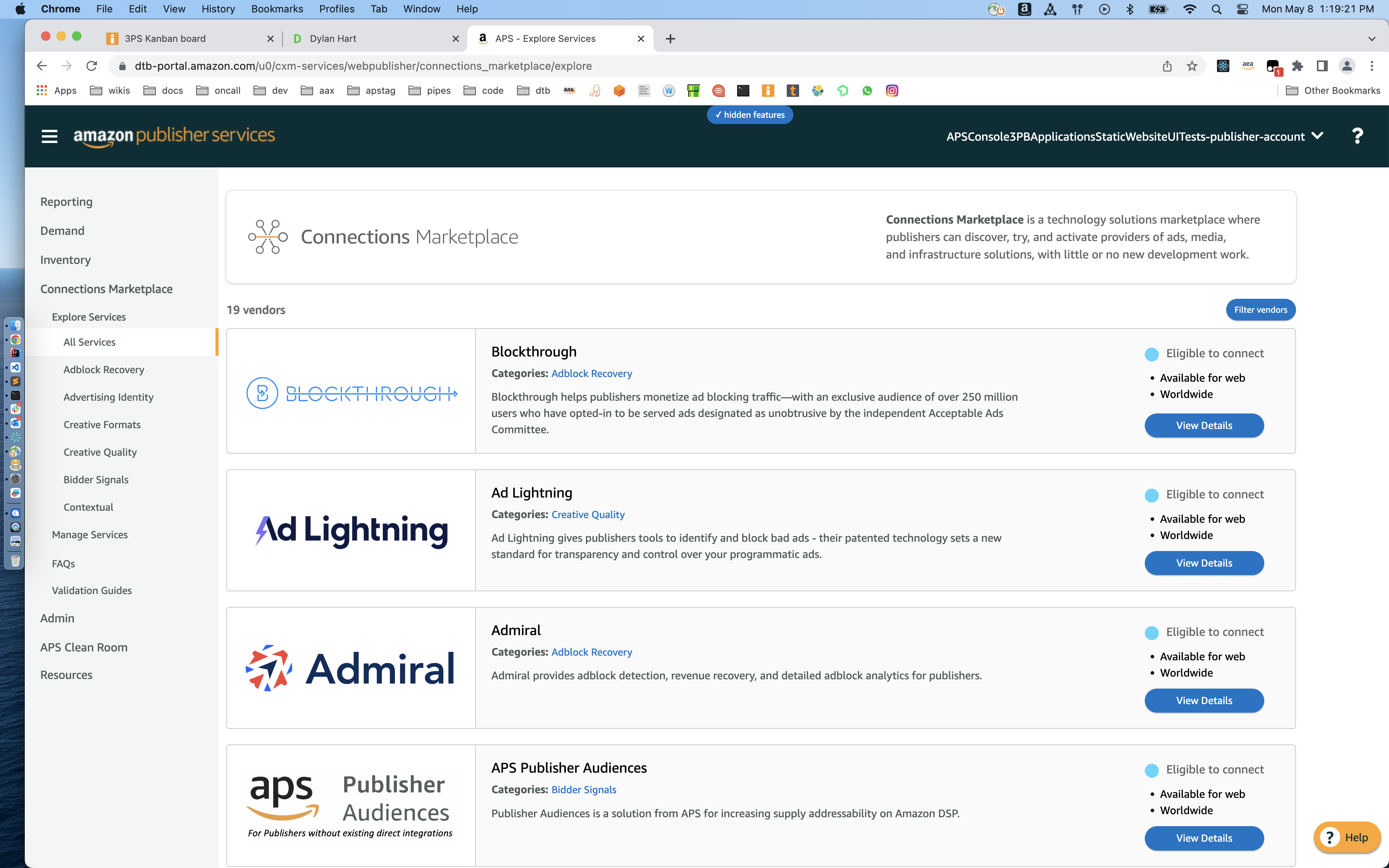Open Adblock Recovery category link for Blockthrough
Viewport: 1389px width, 868px height.
tap(591, 373)
